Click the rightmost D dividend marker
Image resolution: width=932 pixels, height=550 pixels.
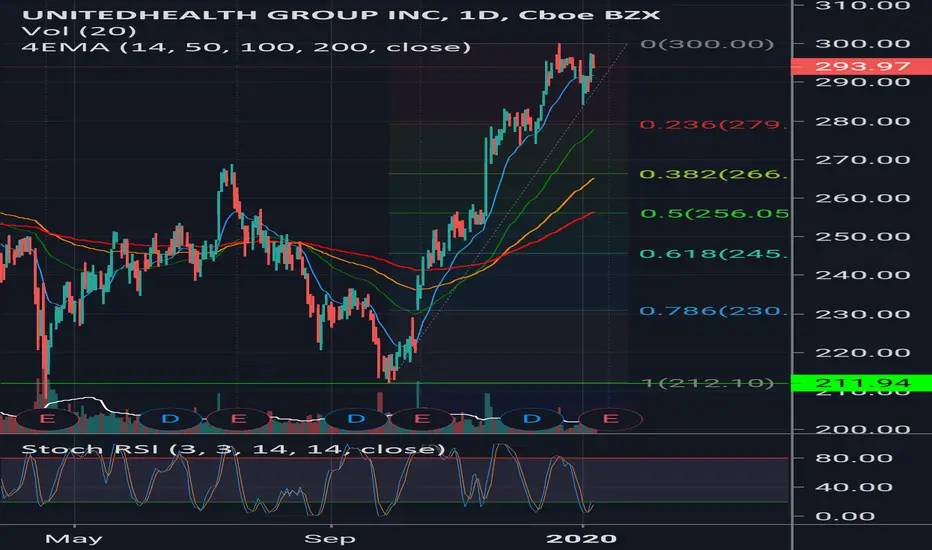(531, 419)
